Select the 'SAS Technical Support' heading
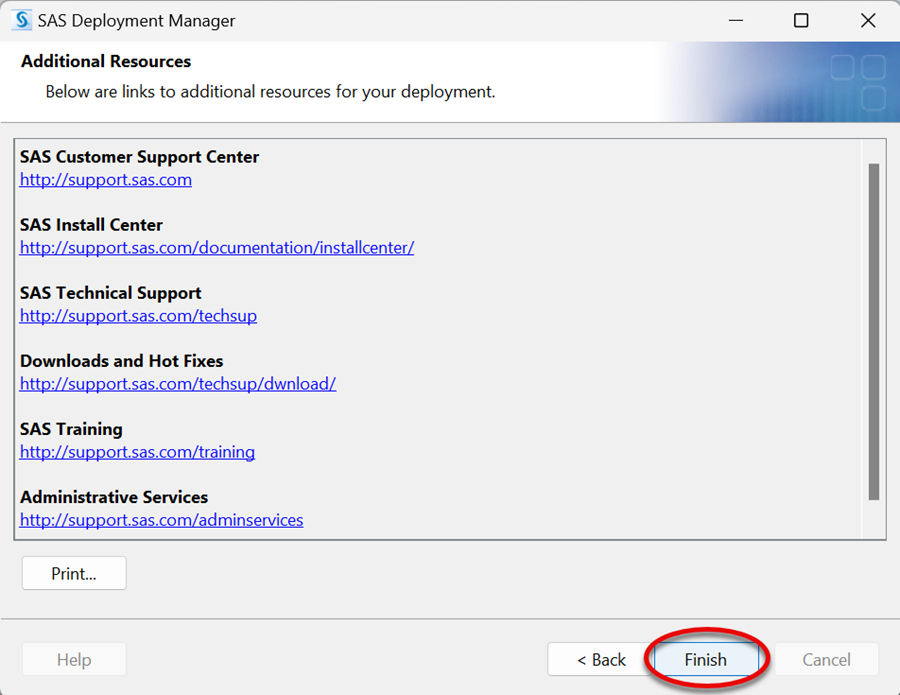The height and width of the screenshot is (695, 900). [x=111, y=293]
